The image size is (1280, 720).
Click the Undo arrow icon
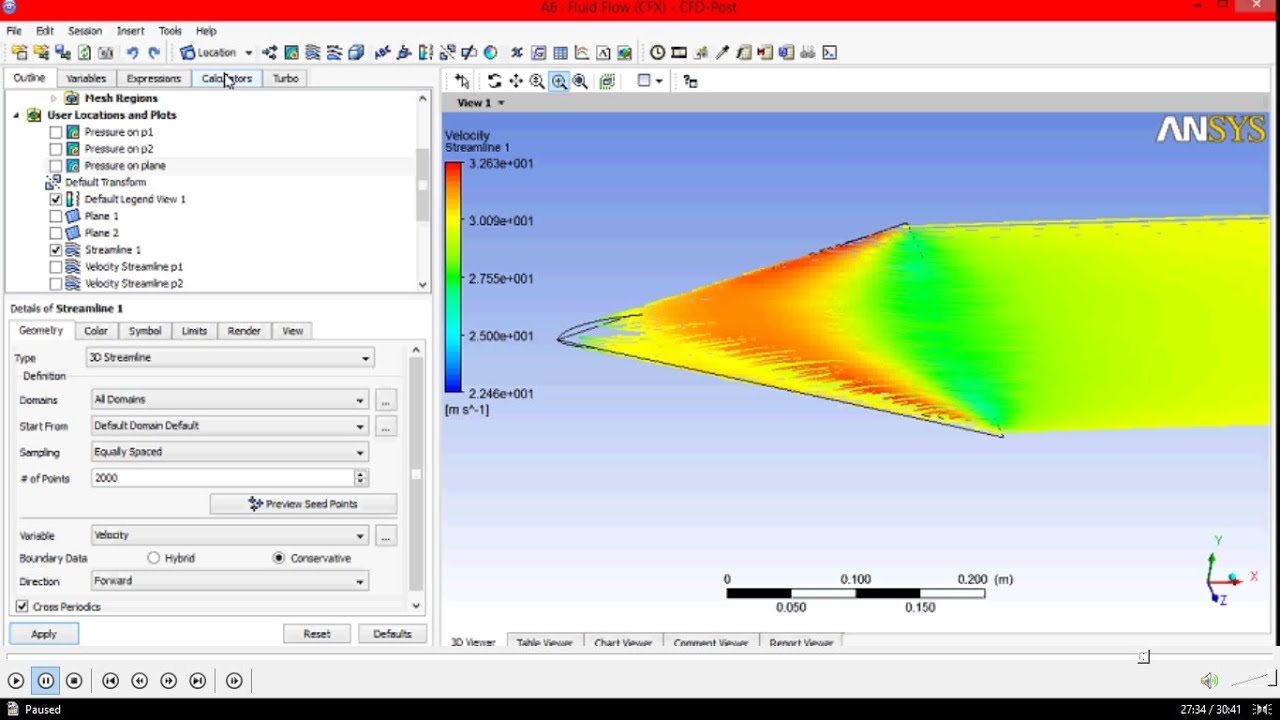tap(132, 52)
